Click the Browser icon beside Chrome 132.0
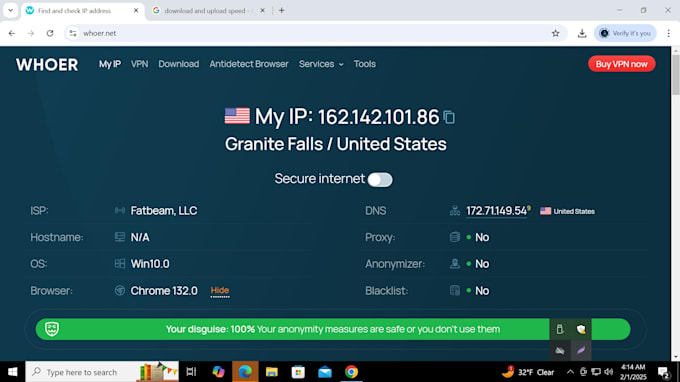Image resolution: width=680 pixels, height=382 pixels. tap(120, 291)
